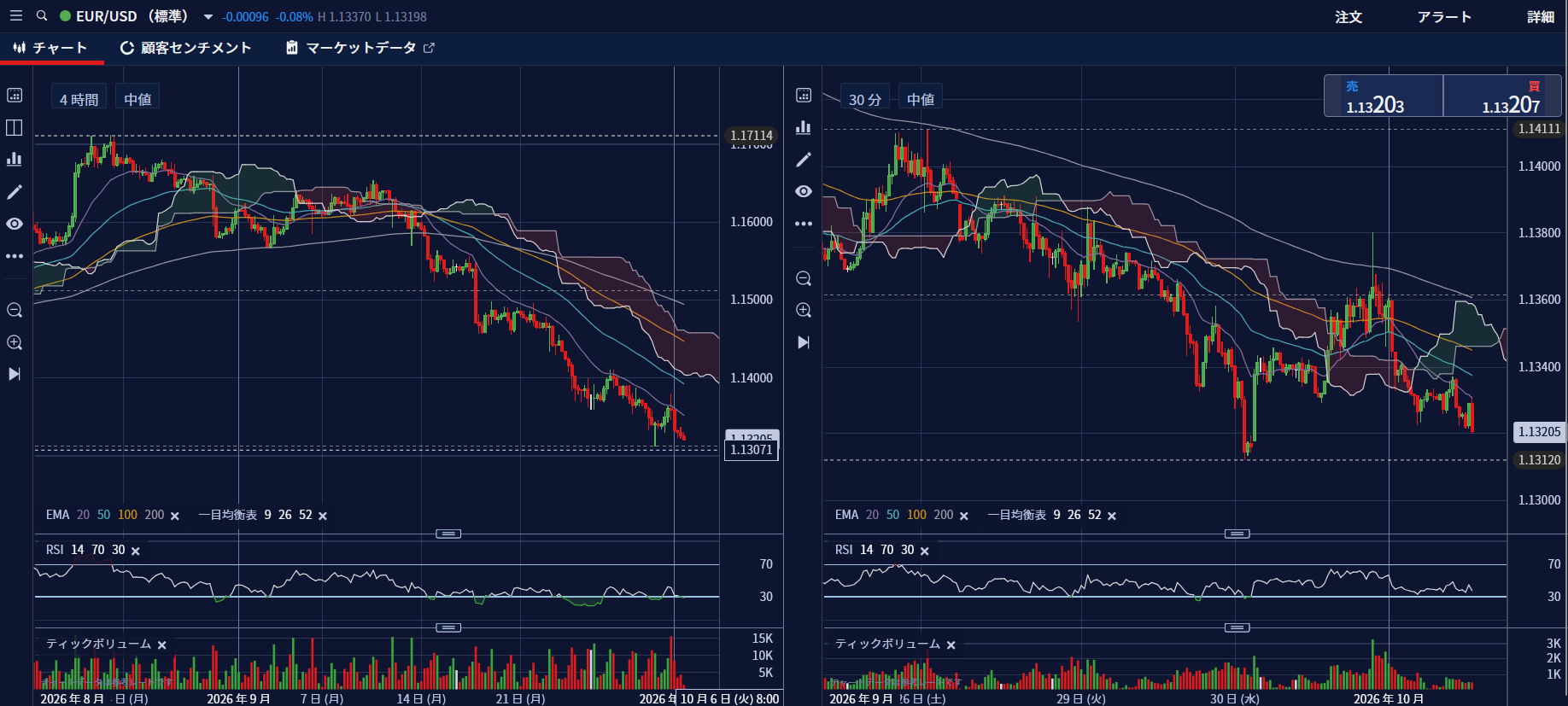Open chart type icon on left chart
This screenshot has height=706, width=1568.
[x=15, y=159]
